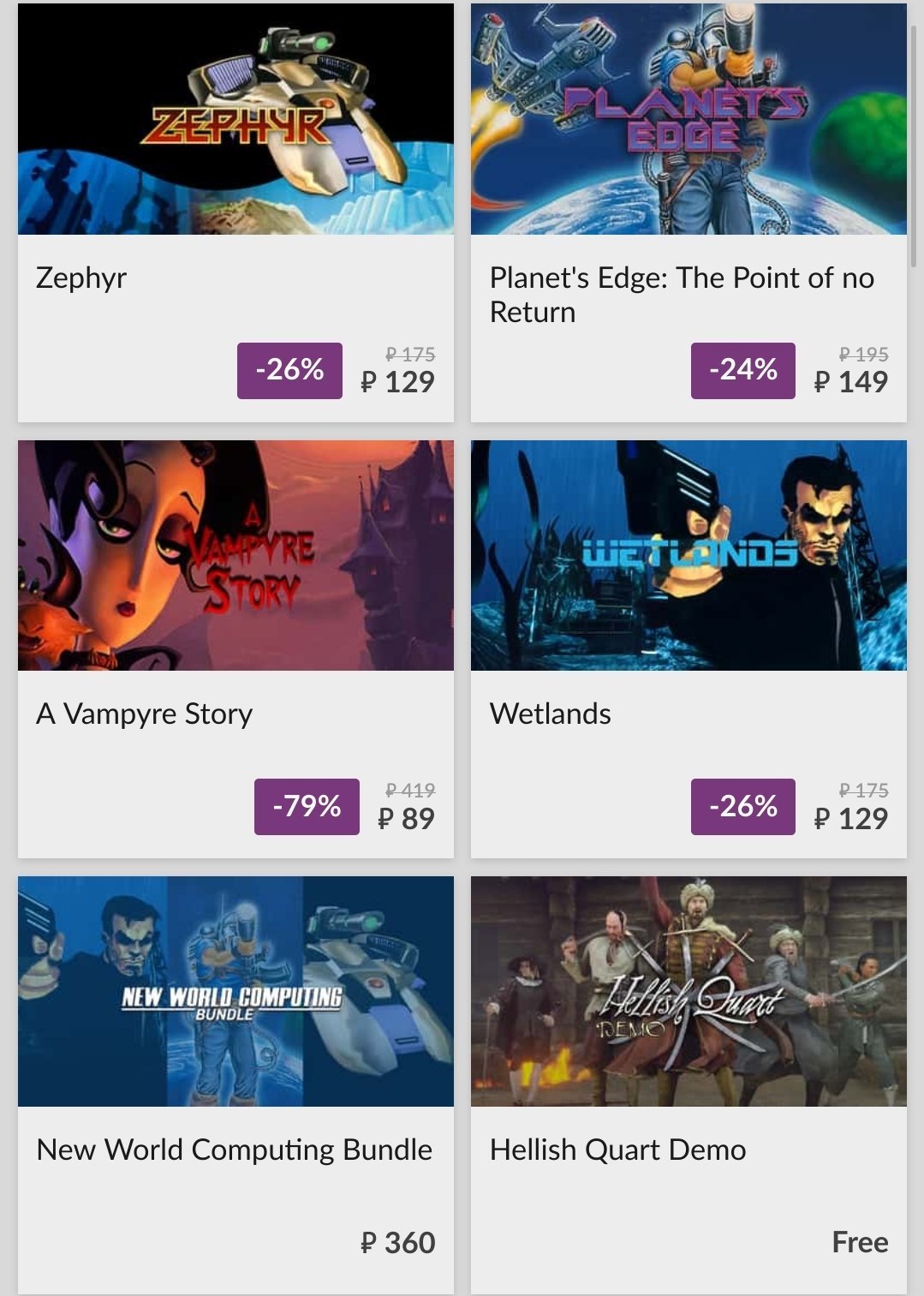This screenshot has height=1296, width=924.
Task: Click the ₽ 89 Vampyre Story price
Action: [x=406, y=819]
